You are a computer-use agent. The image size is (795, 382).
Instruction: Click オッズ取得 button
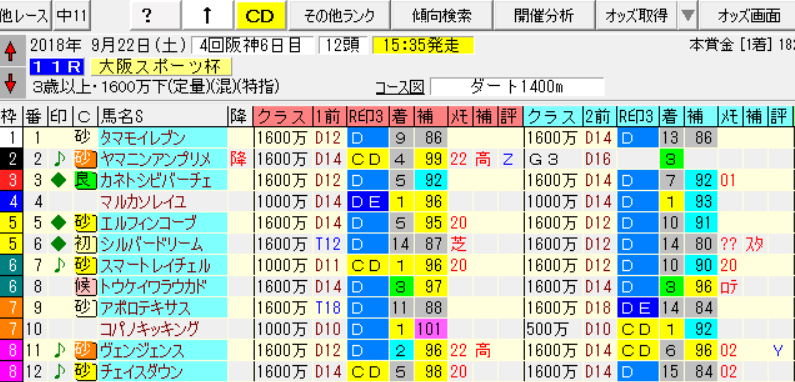(637, 16)
